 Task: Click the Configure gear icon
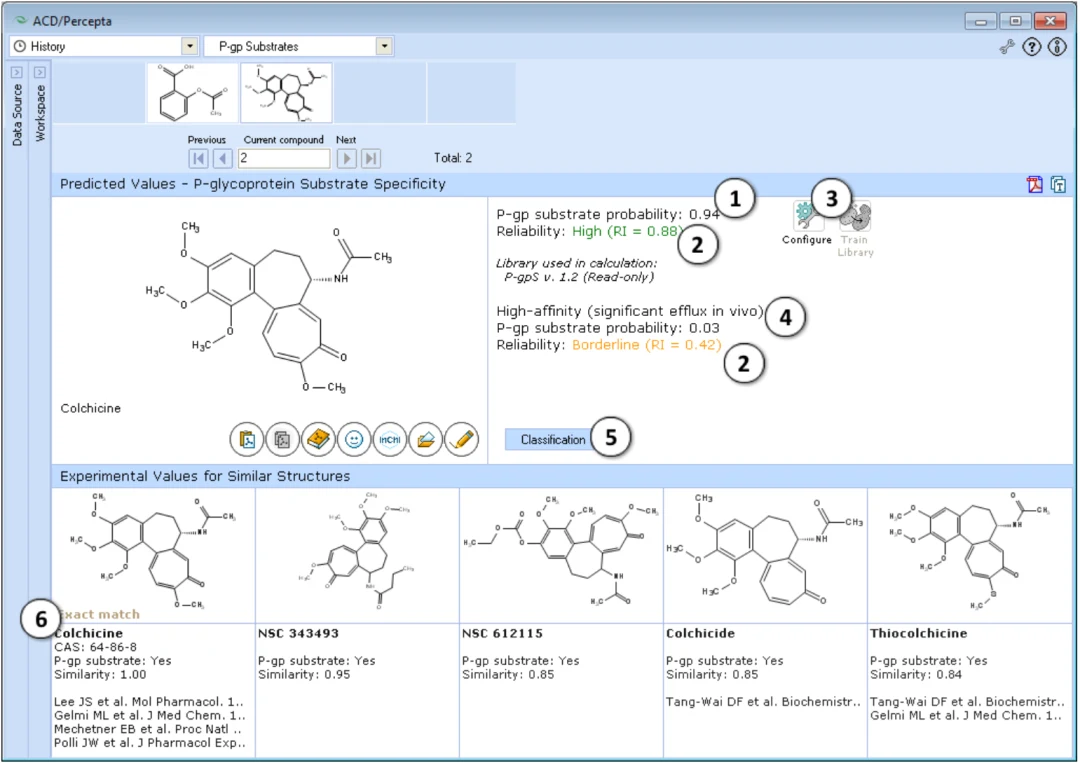click(x=807, y=217)
